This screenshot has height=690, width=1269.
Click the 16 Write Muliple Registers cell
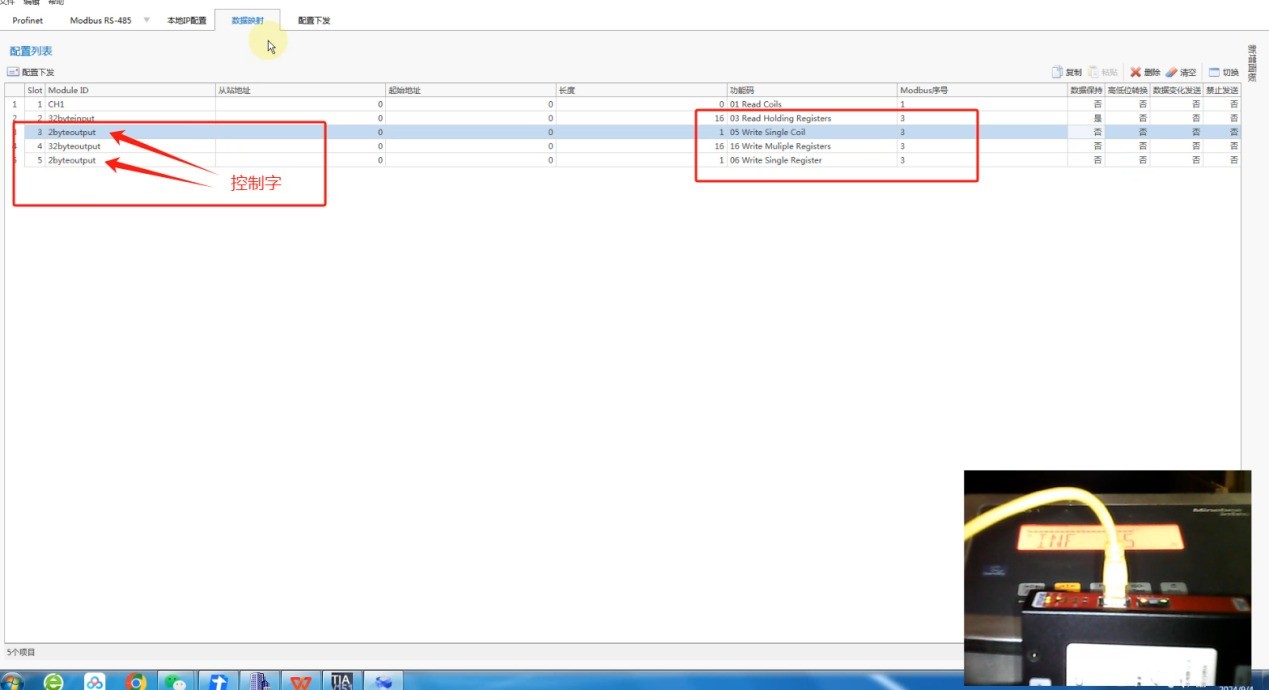coord(812,146)
